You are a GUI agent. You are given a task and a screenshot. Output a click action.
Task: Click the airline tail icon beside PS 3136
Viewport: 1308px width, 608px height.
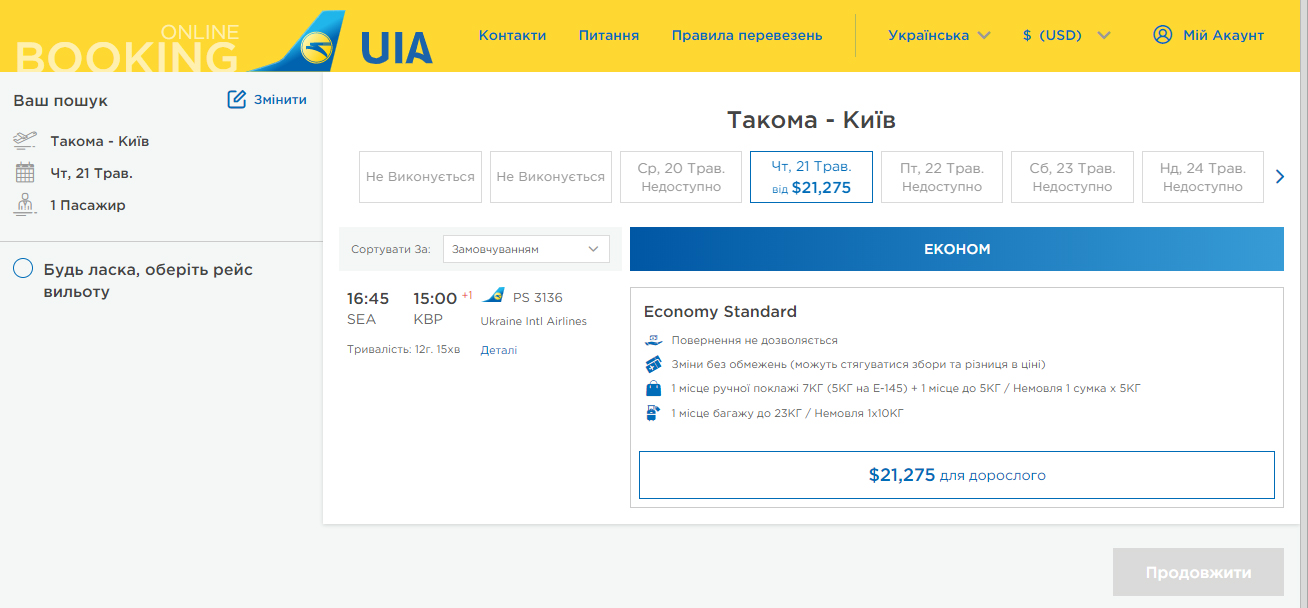[x=493, y=296]
